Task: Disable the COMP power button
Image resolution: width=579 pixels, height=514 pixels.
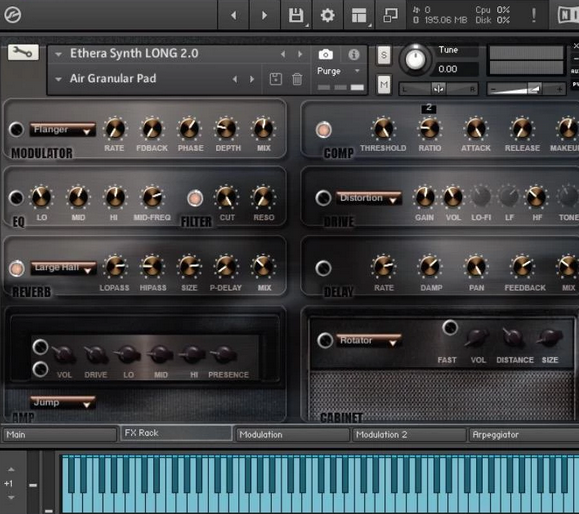Action: (x=323, y=130)
